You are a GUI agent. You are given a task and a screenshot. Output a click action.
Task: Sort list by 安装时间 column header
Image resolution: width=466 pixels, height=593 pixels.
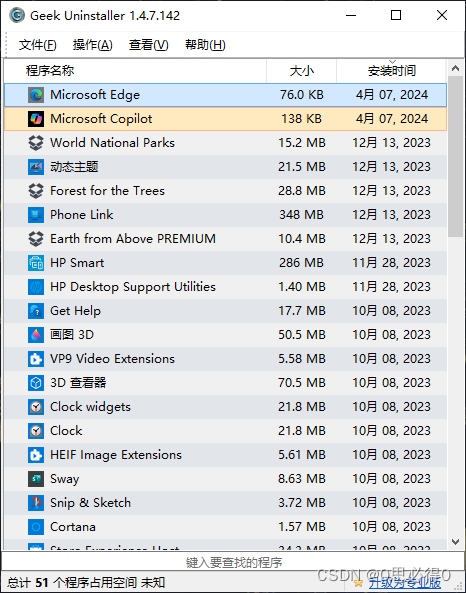tap(391, 71)
